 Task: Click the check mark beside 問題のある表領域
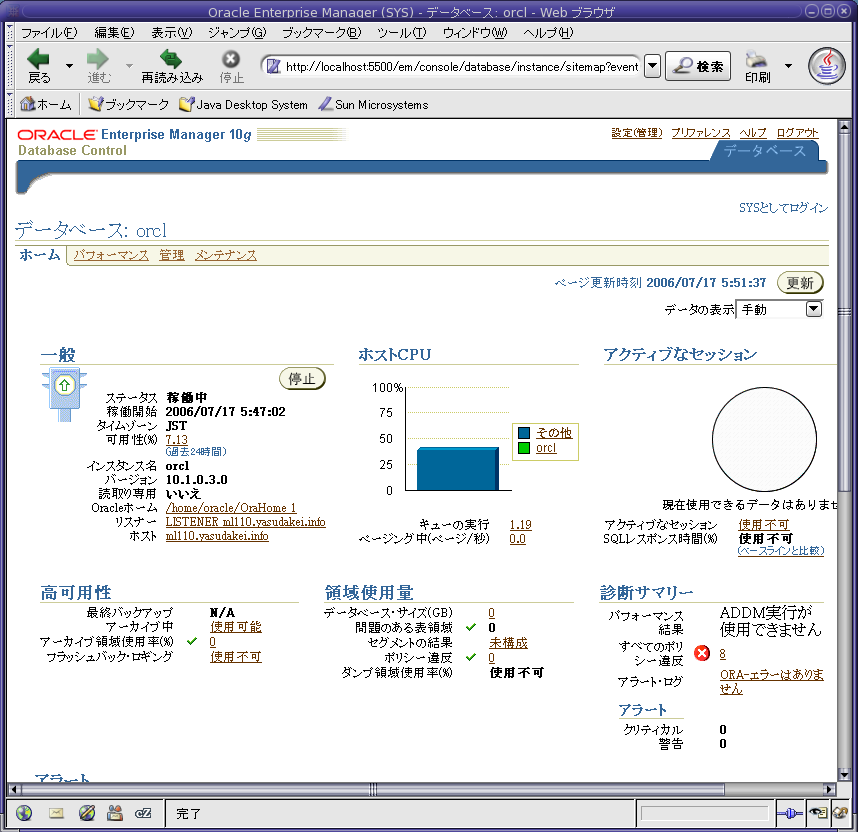click(x=471, y=627)
